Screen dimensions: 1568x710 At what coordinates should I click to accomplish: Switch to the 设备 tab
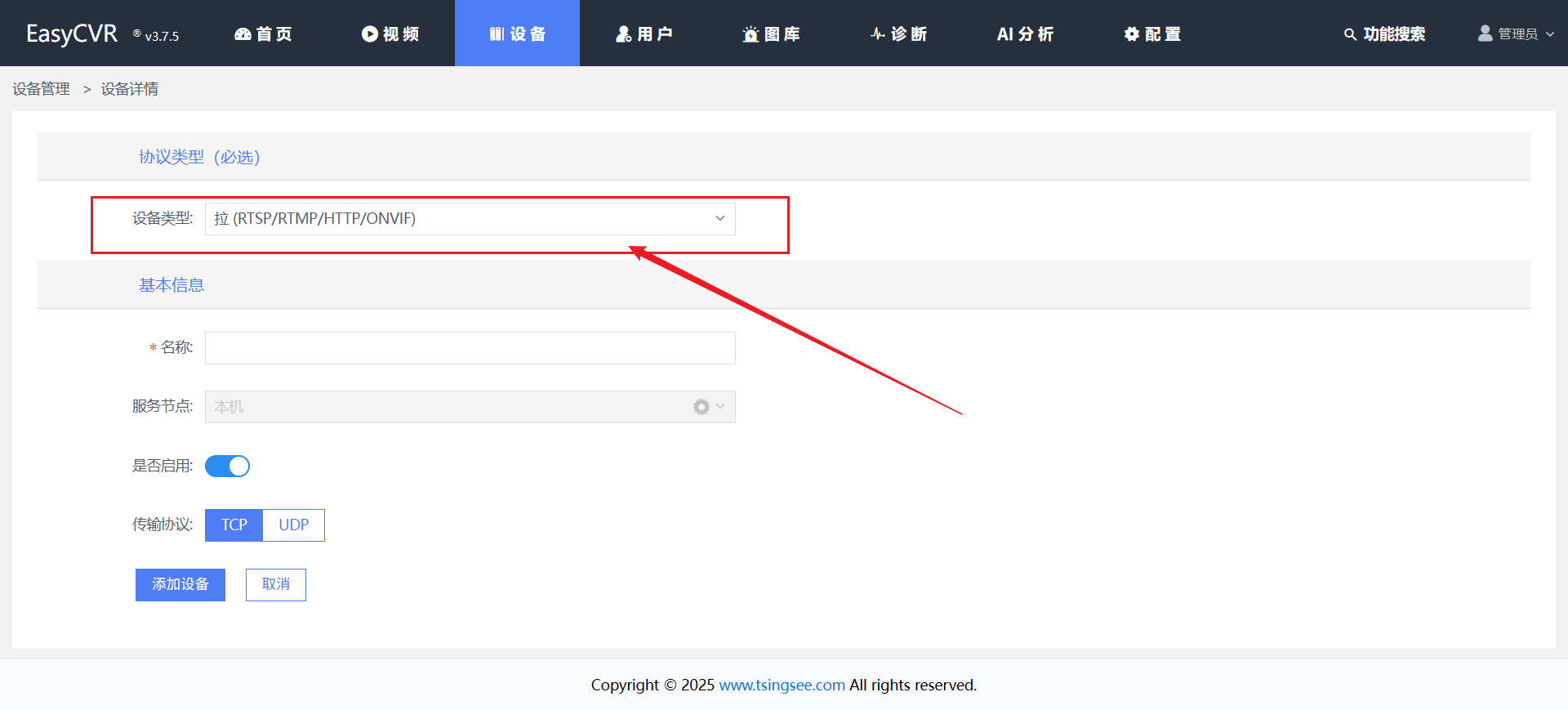pos(517,34)
